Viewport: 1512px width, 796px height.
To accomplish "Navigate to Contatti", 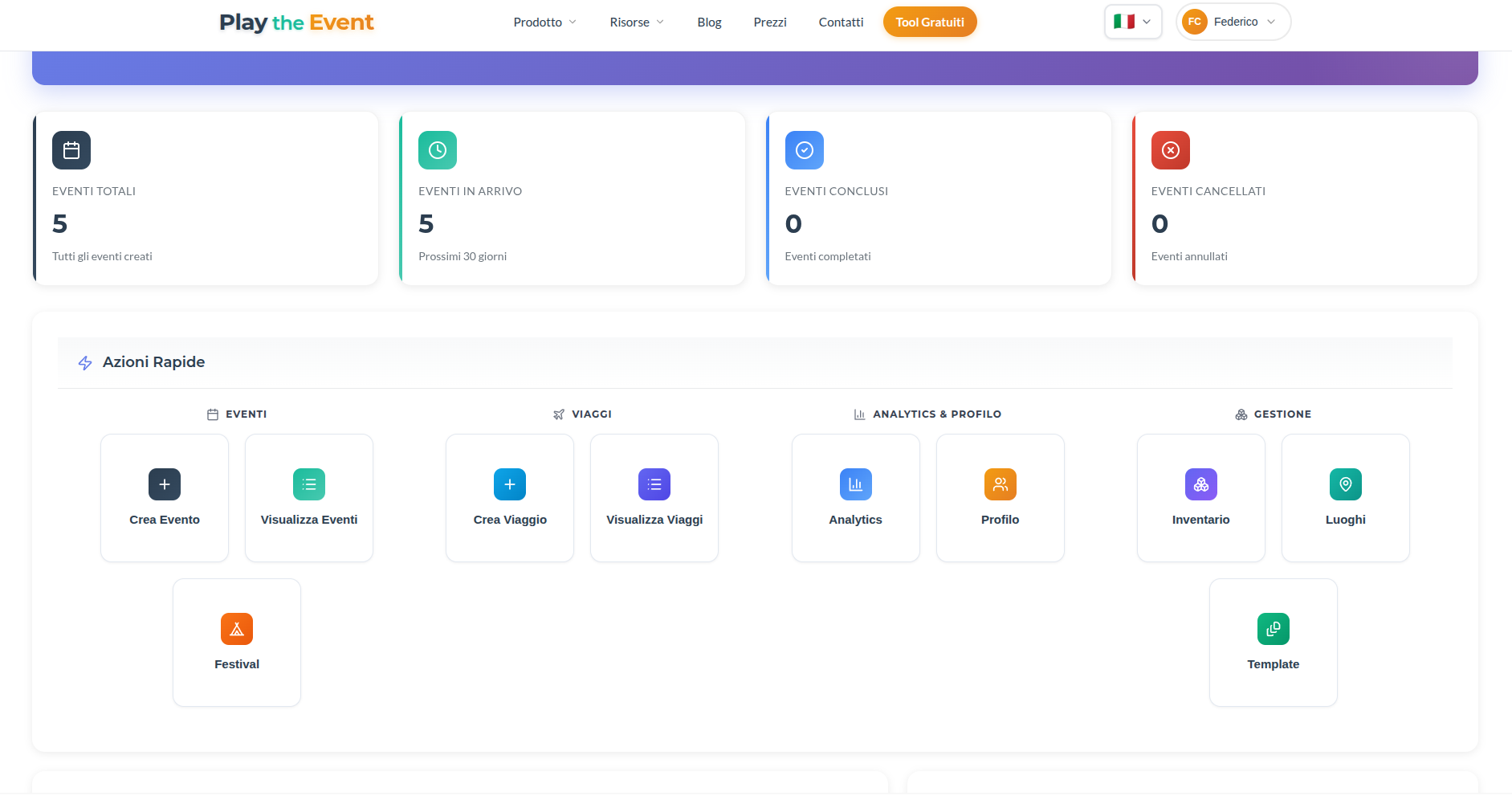I will click(841, 22).
